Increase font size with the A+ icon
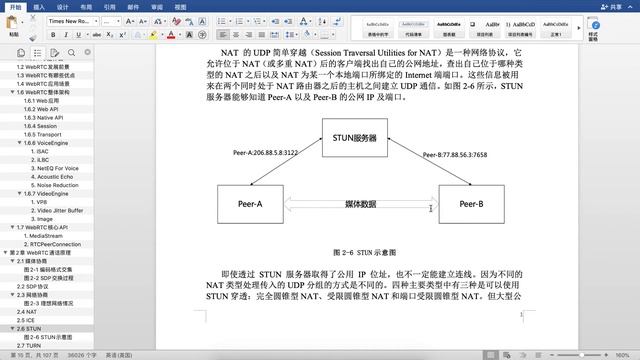Viewport: 640px width, 360px height. (130, 21)
